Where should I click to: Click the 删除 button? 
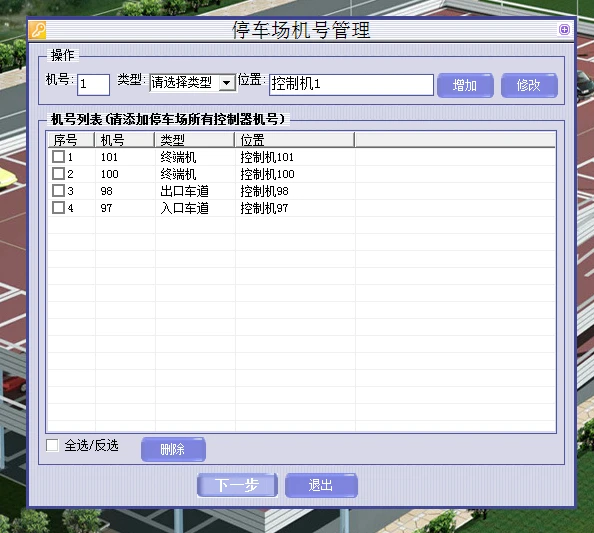tap(173, 449)
